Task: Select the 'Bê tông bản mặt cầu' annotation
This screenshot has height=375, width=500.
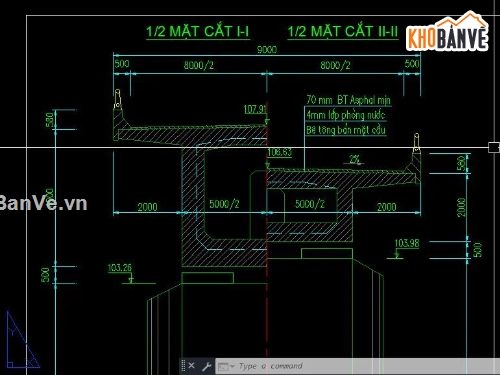Action: coord(346,130)
